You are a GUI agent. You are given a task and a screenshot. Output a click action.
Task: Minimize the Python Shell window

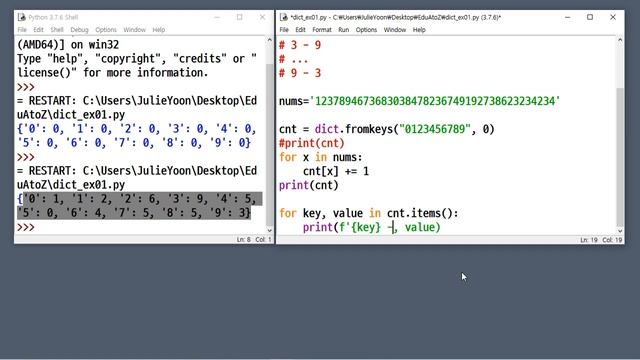pos(217,17)
